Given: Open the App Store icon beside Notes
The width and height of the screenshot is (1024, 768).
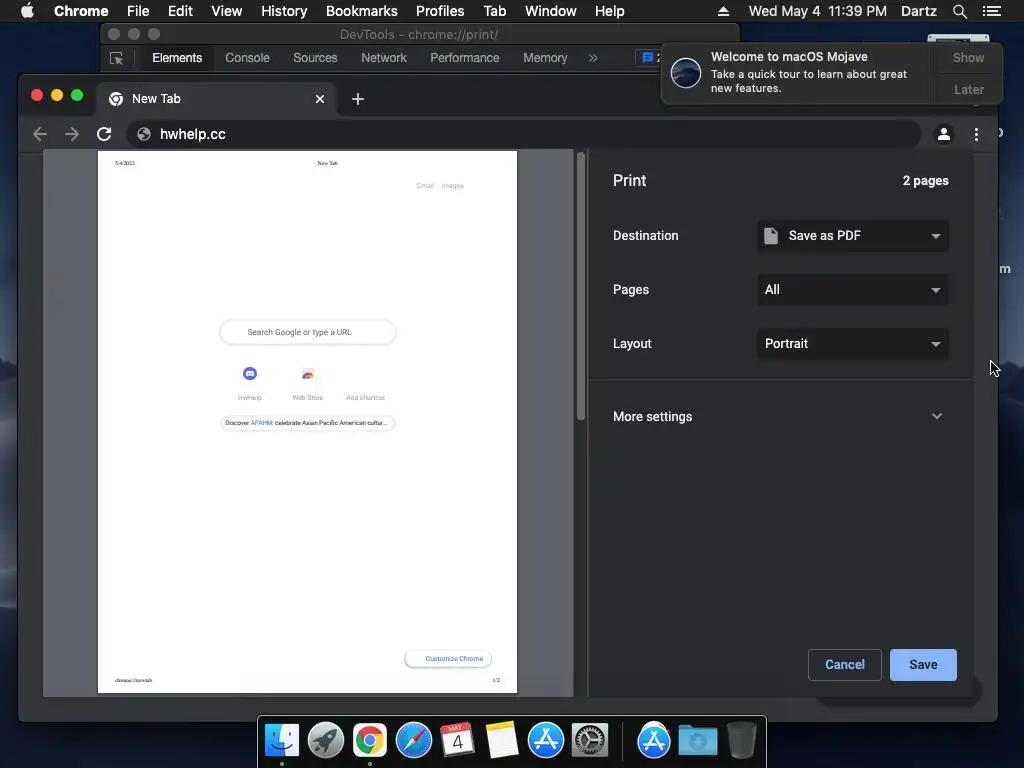Looking at the screenshot, I should click(545, 741).
